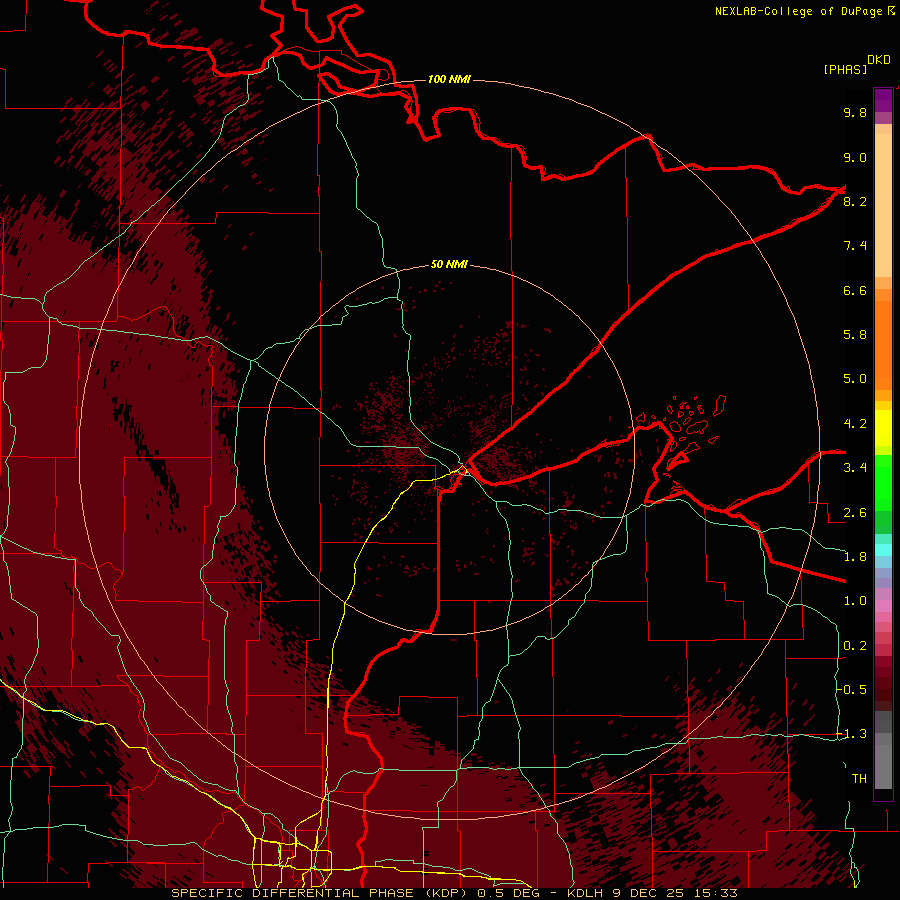
Task: Click the 1.8 scale value
Action: (855, 557)
